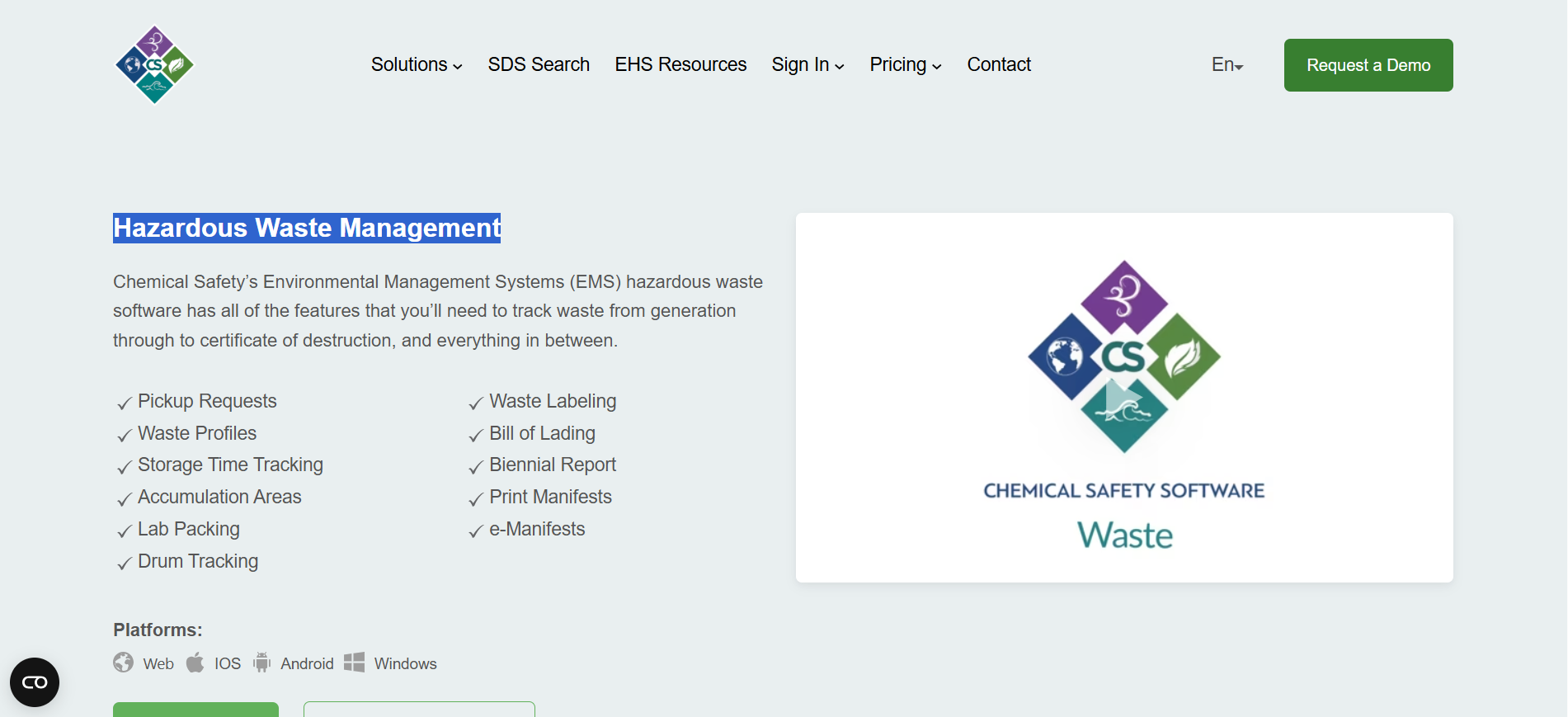Viewport: 1568px width, 717px height.
Task: Click Storage Time Tracking text
Action: pos(230,465)
